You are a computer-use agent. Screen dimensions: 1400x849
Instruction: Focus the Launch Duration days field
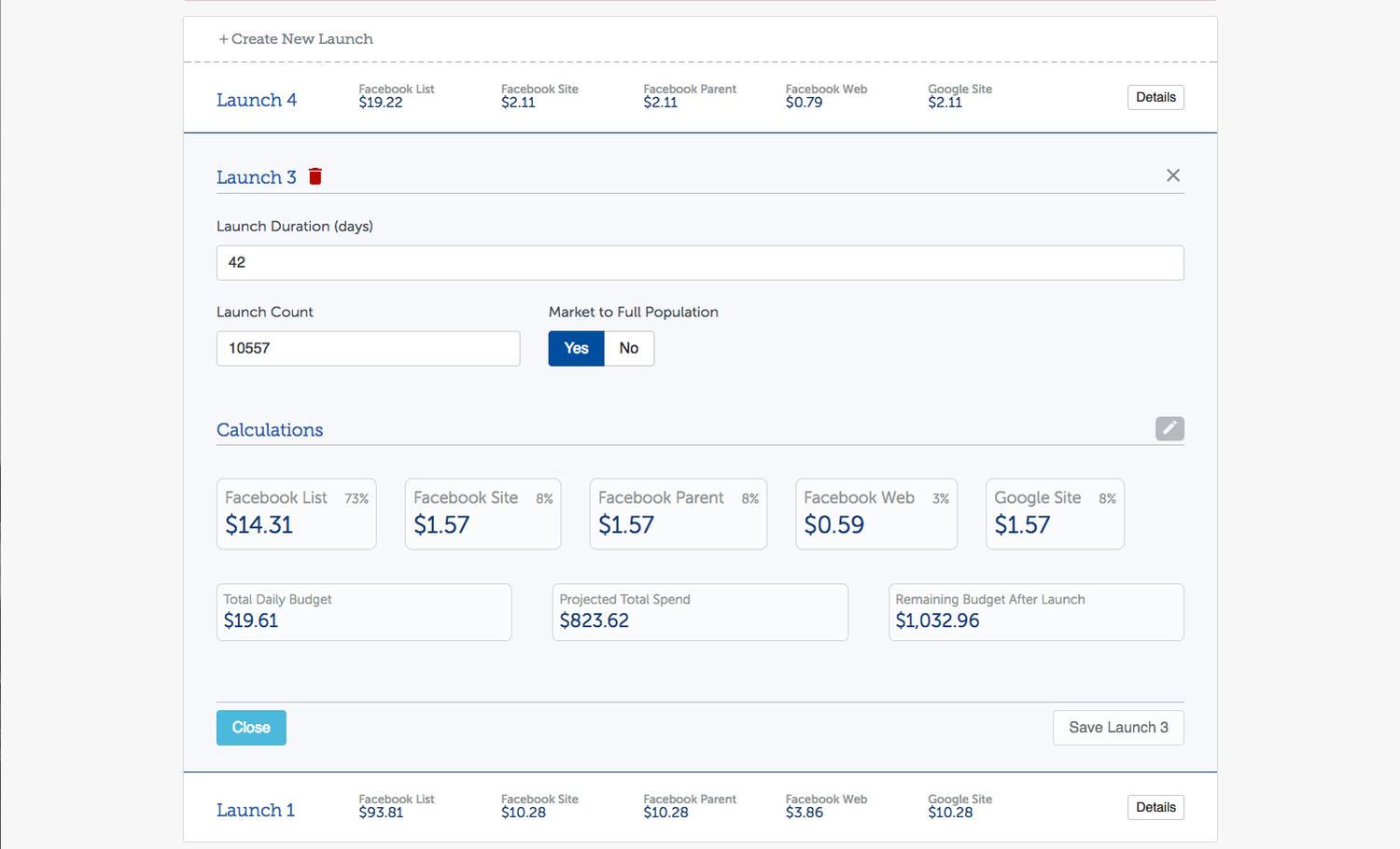(699, 263)
